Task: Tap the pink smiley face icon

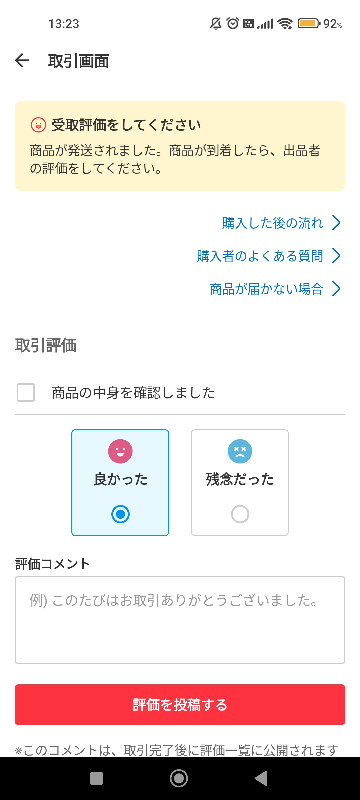Action: pos(120,451)
